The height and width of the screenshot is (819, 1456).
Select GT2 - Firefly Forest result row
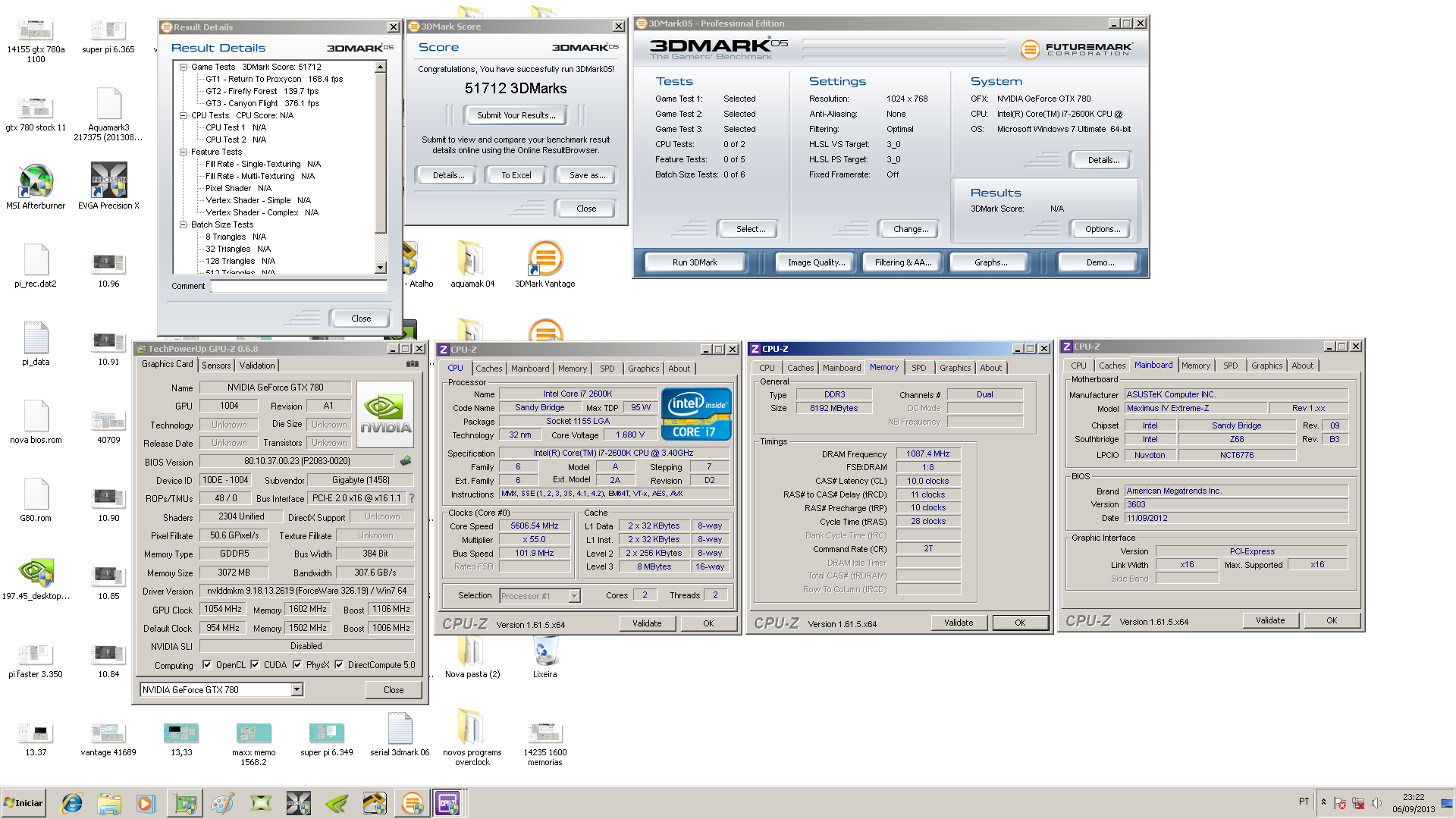[x=262, y=91]
